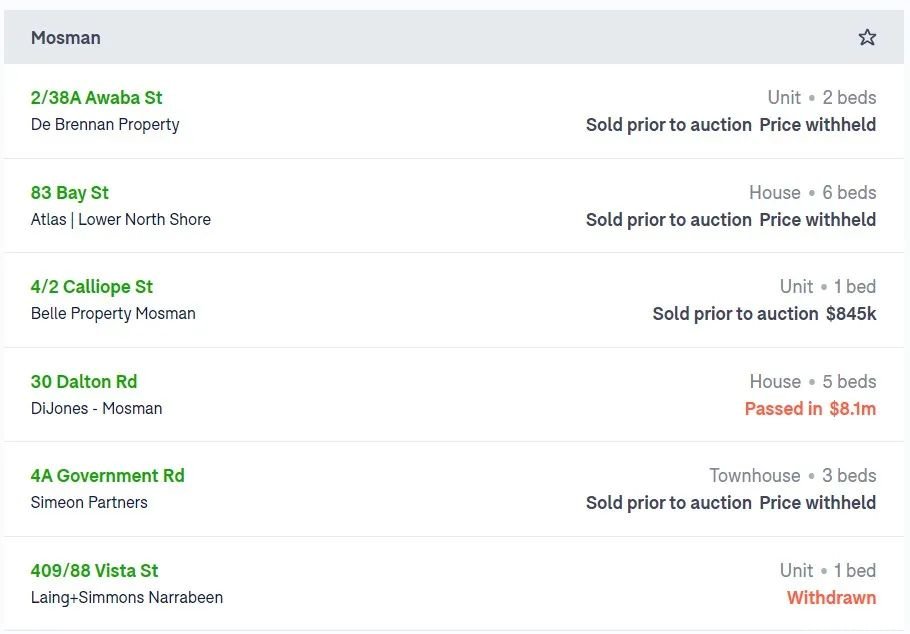Click House 6 beds details for Bay St

(x=812, y=192)
